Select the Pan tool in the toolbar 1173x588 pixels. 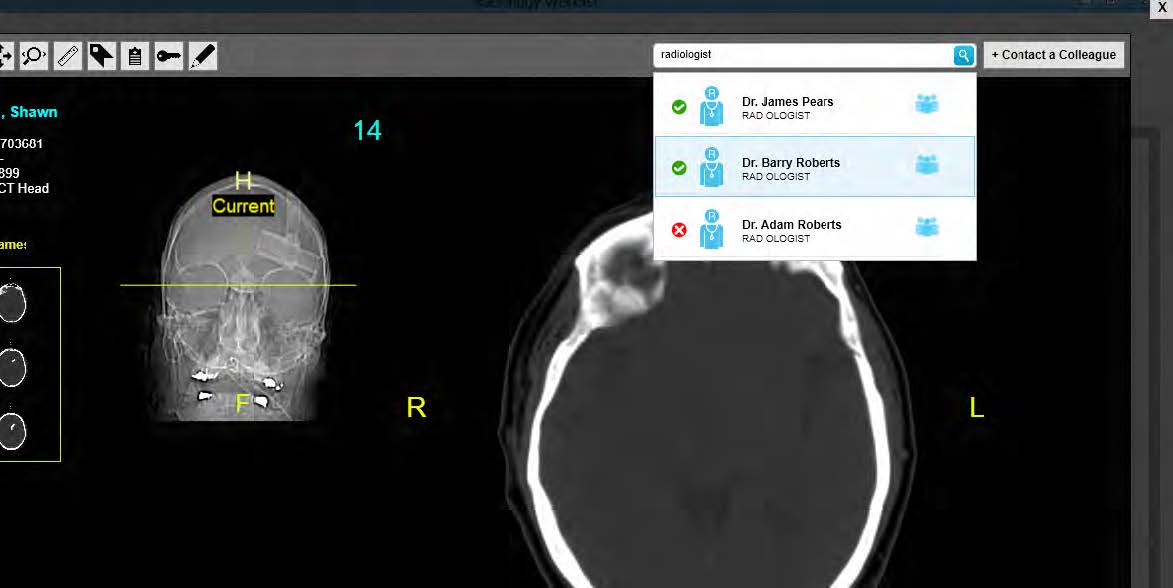(x=8, y=56)
